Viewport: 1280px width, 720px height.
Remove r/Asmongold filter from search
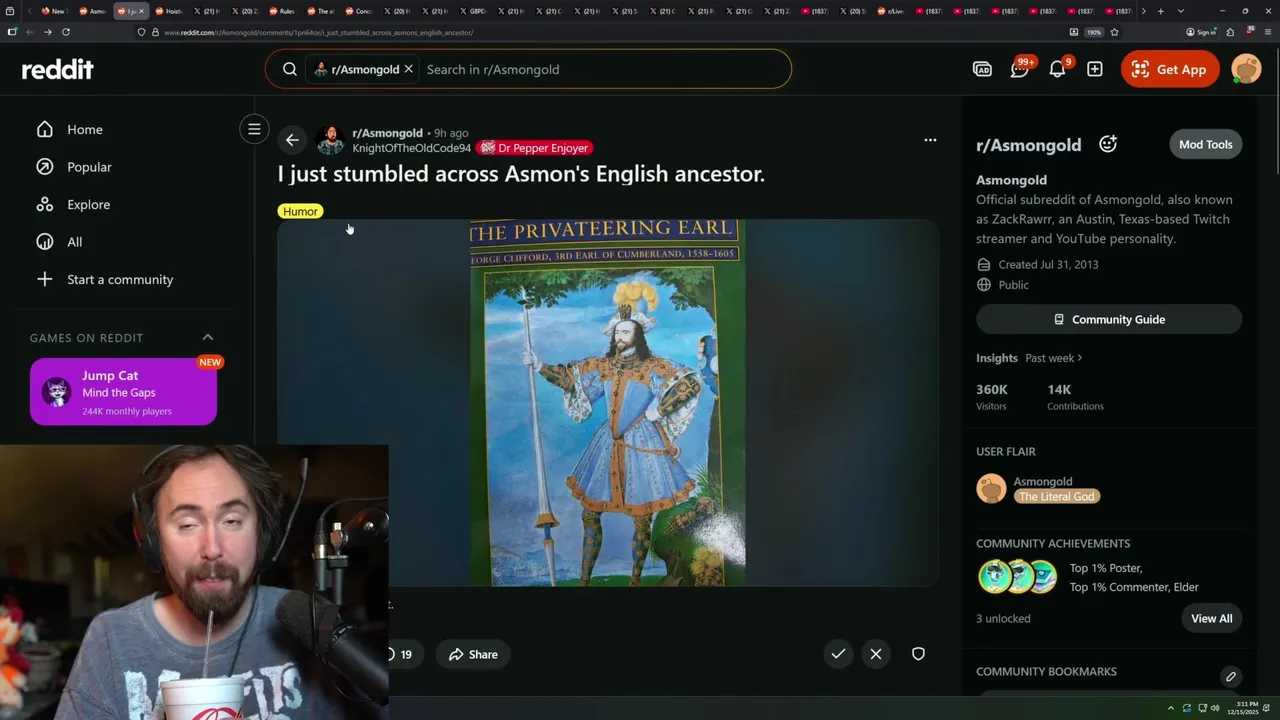point(408,69)
